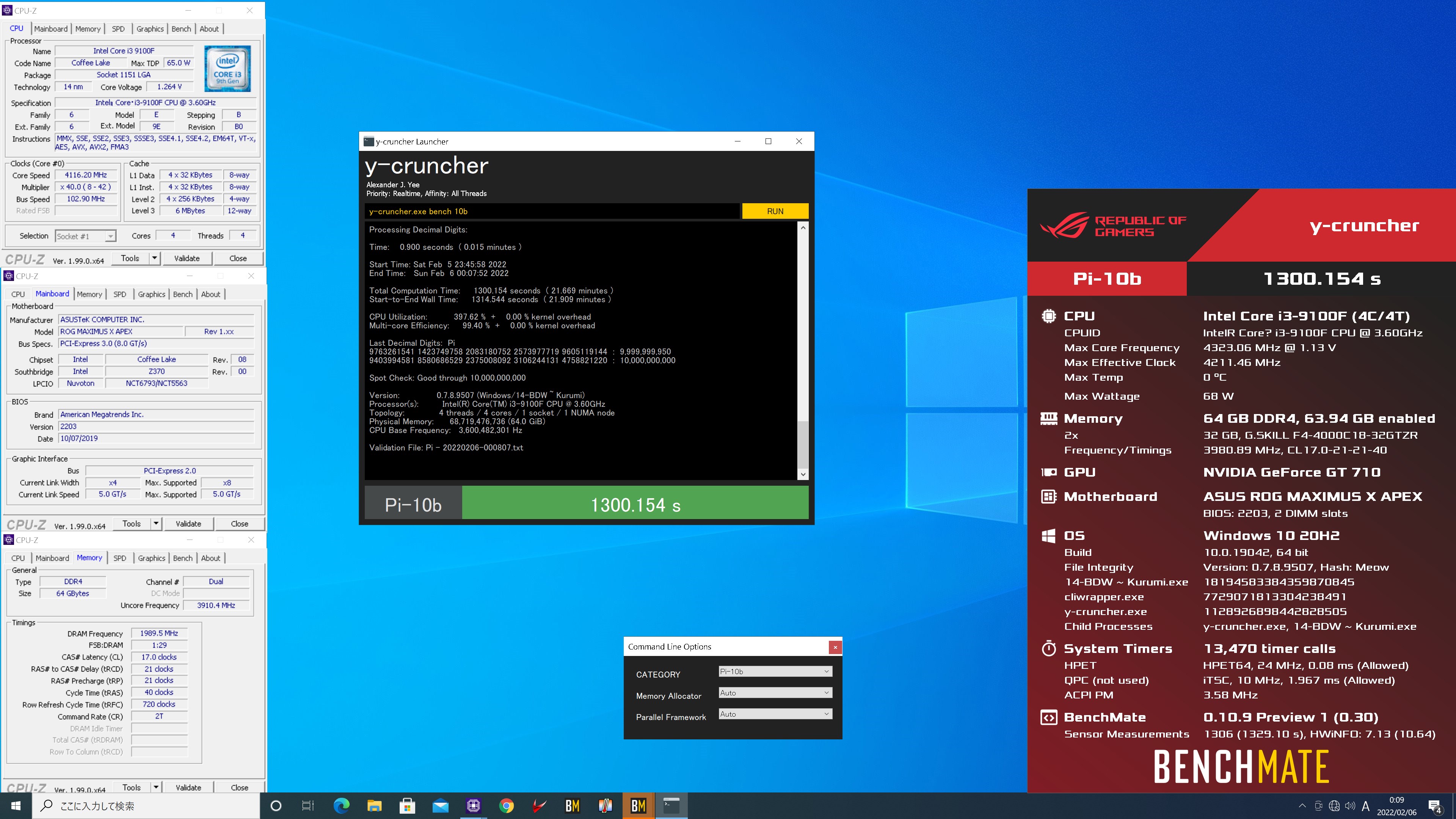Click Close button in Mainboard CPU-Z window

[239, 523]
